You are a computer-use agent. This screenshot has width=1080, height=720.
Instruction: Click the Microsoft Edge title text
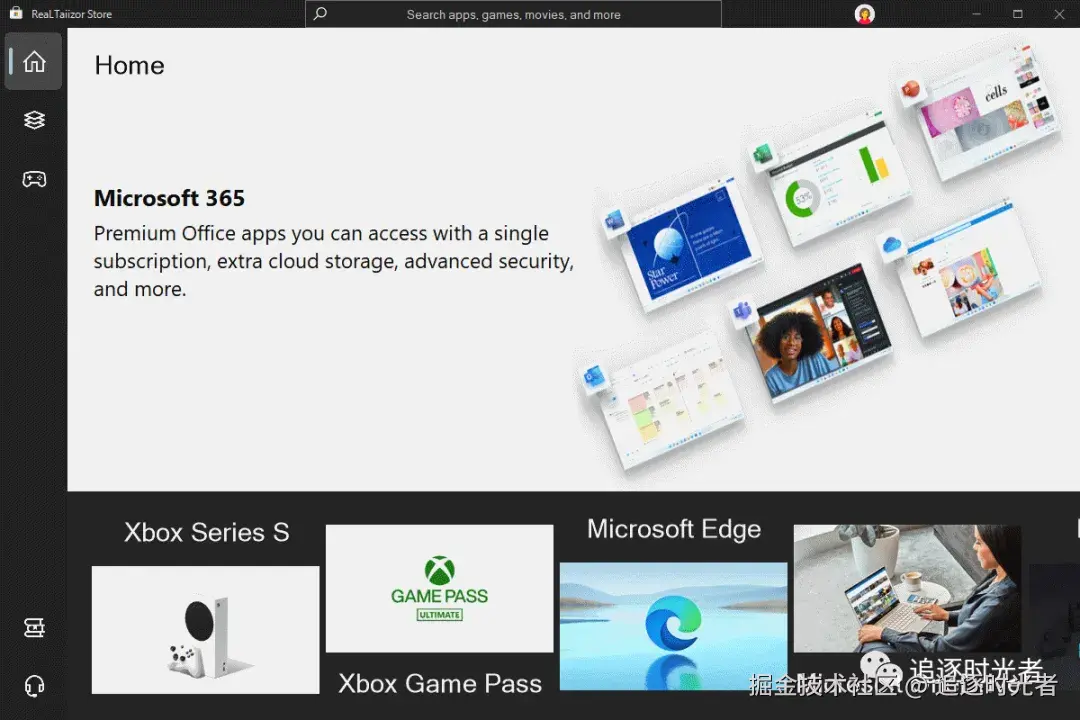674,529
